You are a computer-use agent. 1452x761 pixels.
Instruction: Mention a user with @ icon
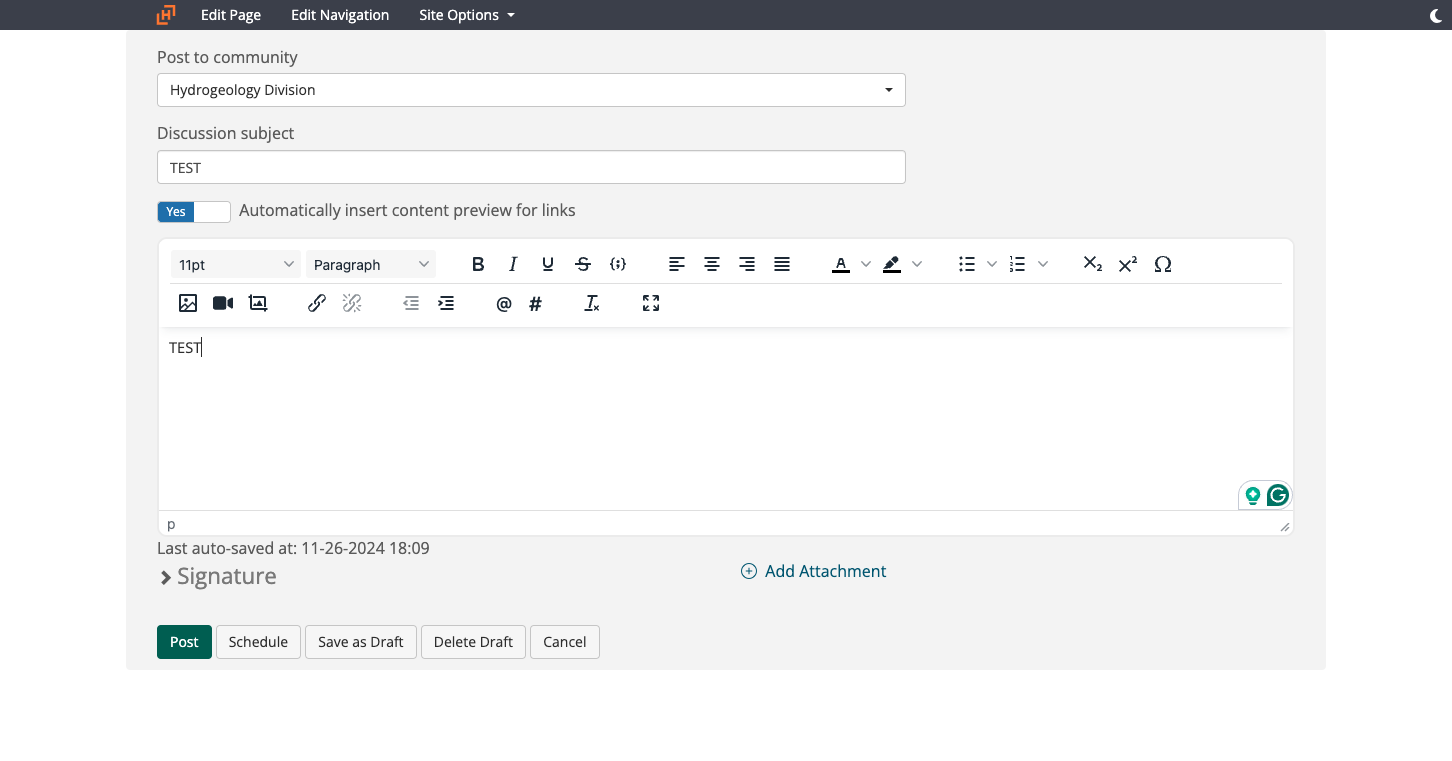point(504,304)
